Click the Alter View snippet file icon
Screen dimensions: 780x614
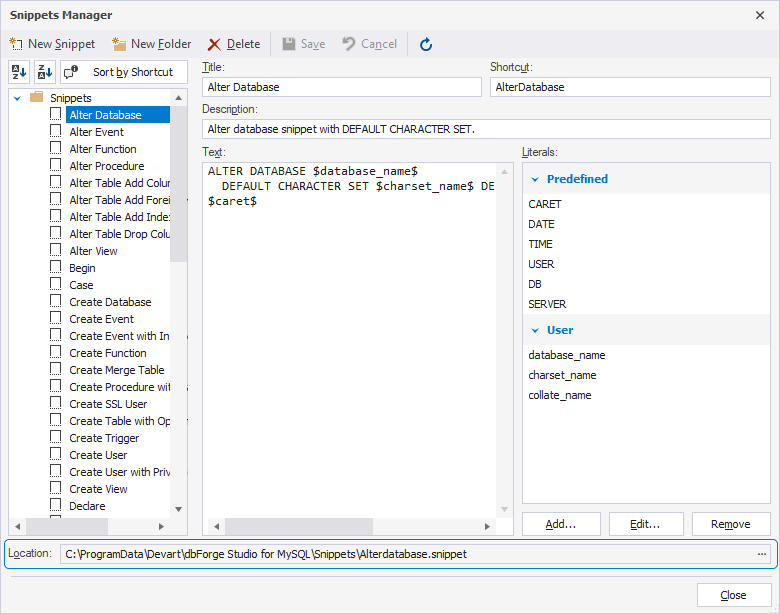(56, 250)
